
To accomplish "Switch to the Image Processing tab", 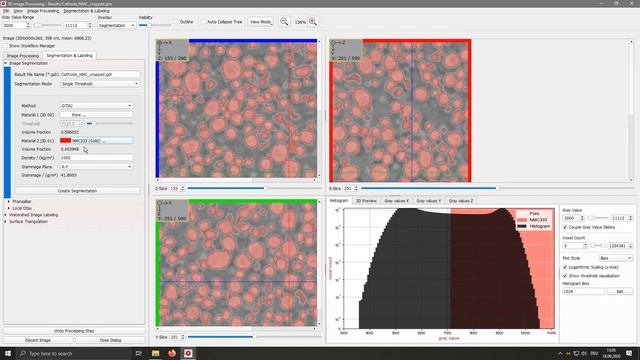I will (x=22, y=56).
